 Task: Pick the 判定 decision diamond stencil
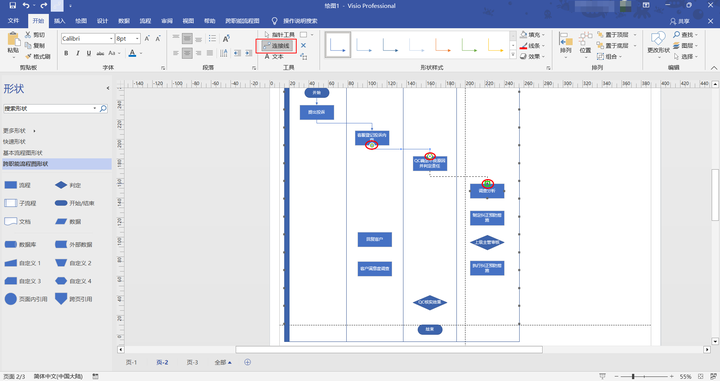click(68, 185)
